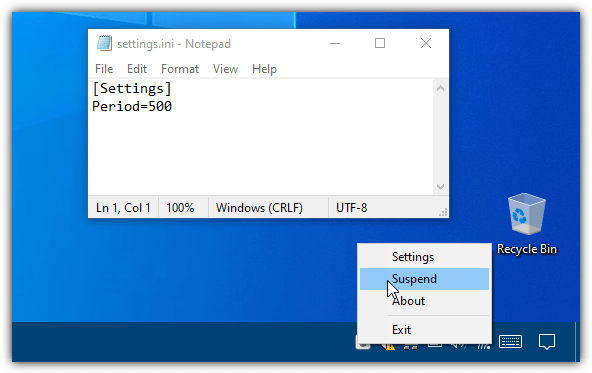Select the Recycle Bin desktop icon
This screenshot has height=373, width=592.
click(x=527, y=224)
